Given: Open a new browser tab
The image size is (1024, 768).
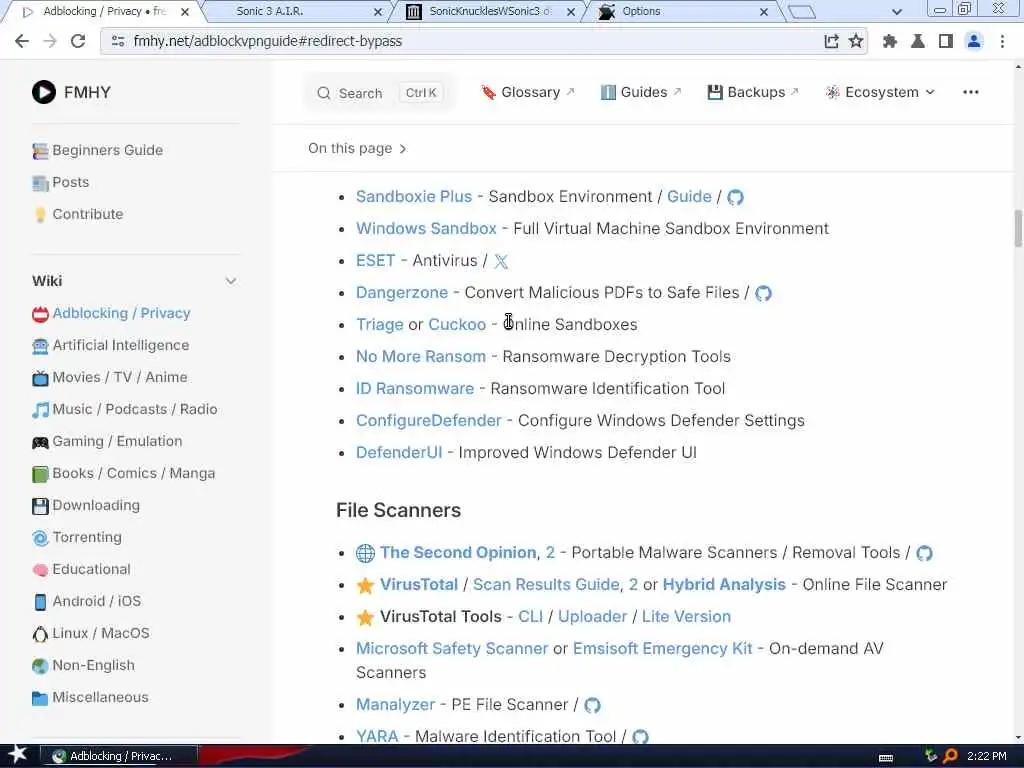Looking at the screenshot, I should coord(802,12).
